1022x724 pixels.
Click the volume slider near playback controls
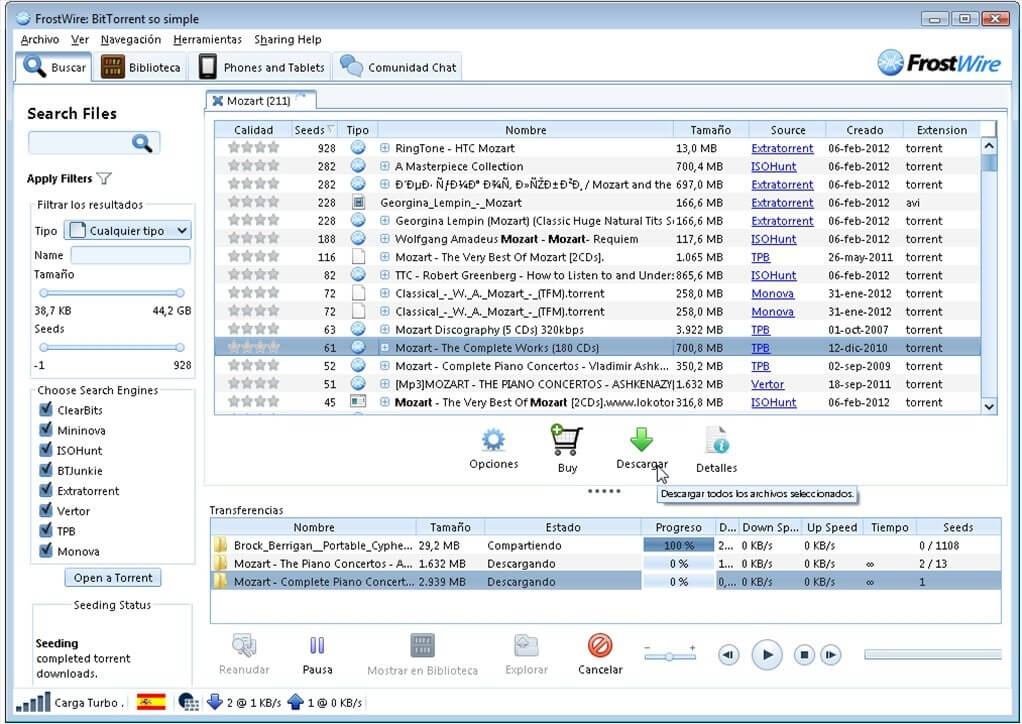point(670,655)
